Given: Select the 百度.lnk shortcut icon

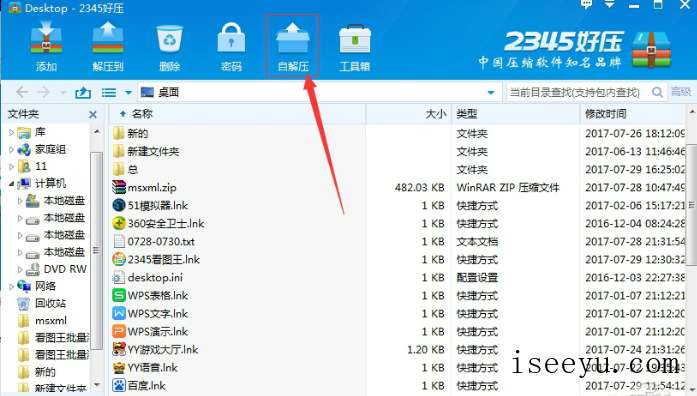Looking at the screenshot, I should (x=119, y=385).
